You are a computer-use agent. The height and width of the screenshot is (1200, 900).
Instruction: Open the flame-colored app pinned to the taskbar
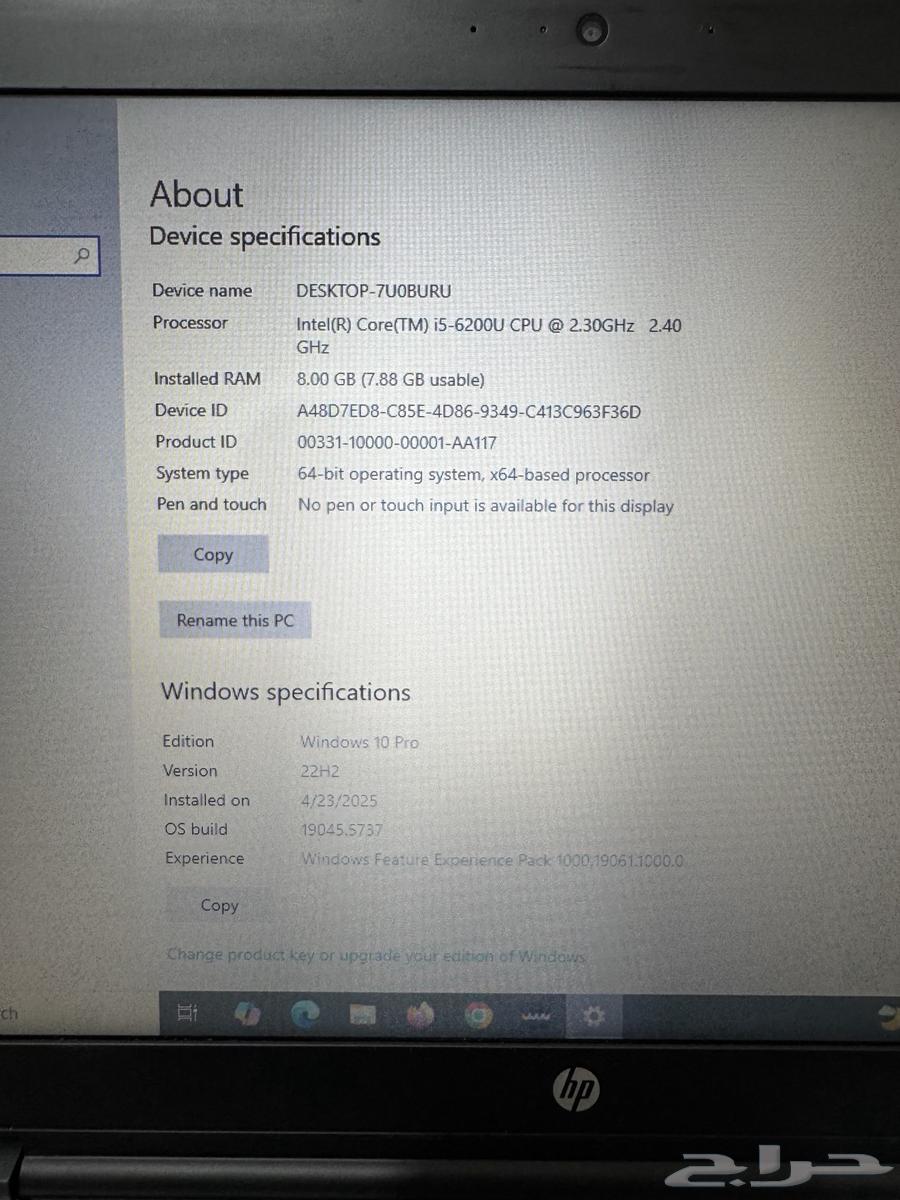tap(420, 1014)
